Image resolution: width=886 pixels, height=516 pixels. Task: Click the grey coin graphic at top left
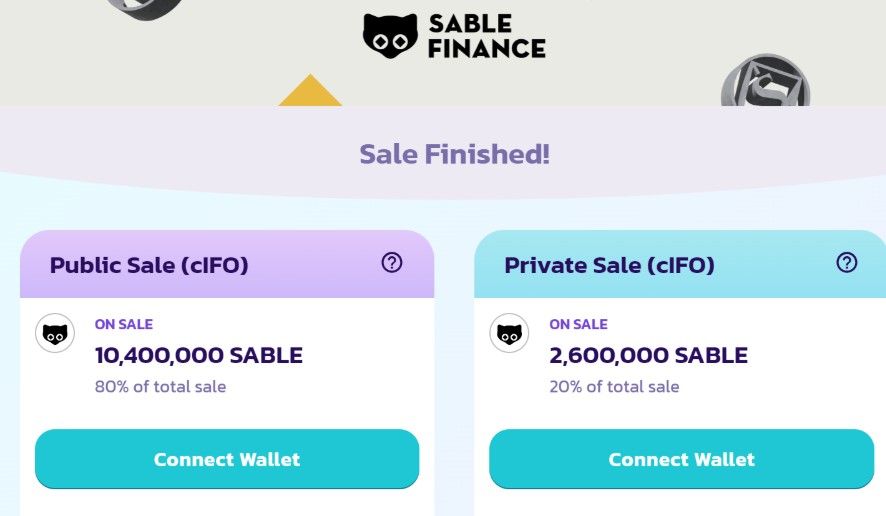pos(145,9)
